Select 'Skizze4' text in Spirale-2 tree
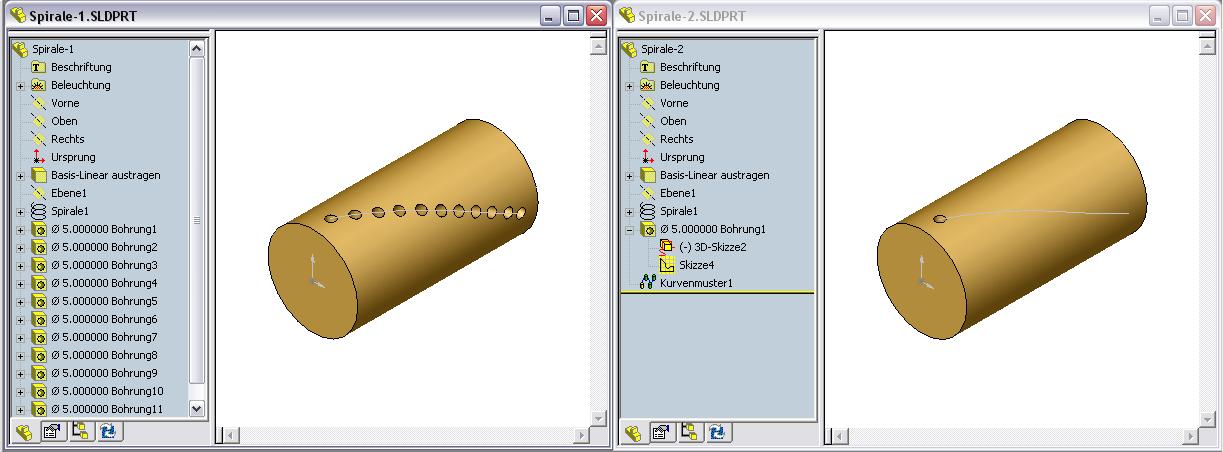Screen dimensions: 1223x452 696,265
